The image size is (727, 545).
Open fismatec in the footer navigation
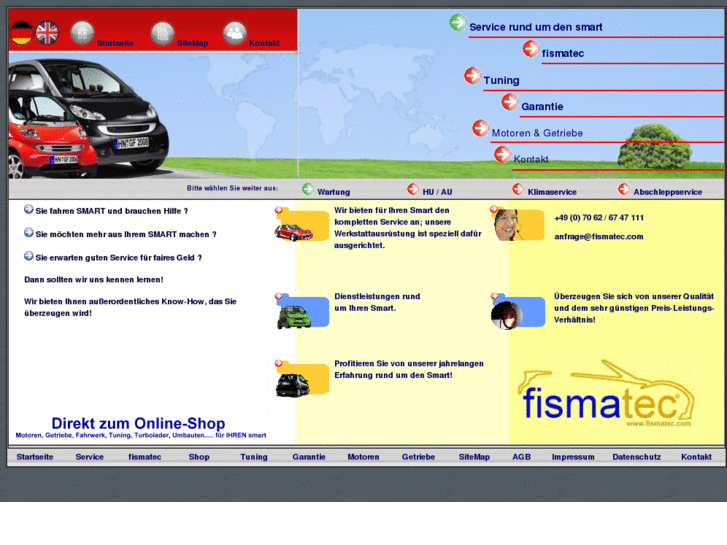145,457
